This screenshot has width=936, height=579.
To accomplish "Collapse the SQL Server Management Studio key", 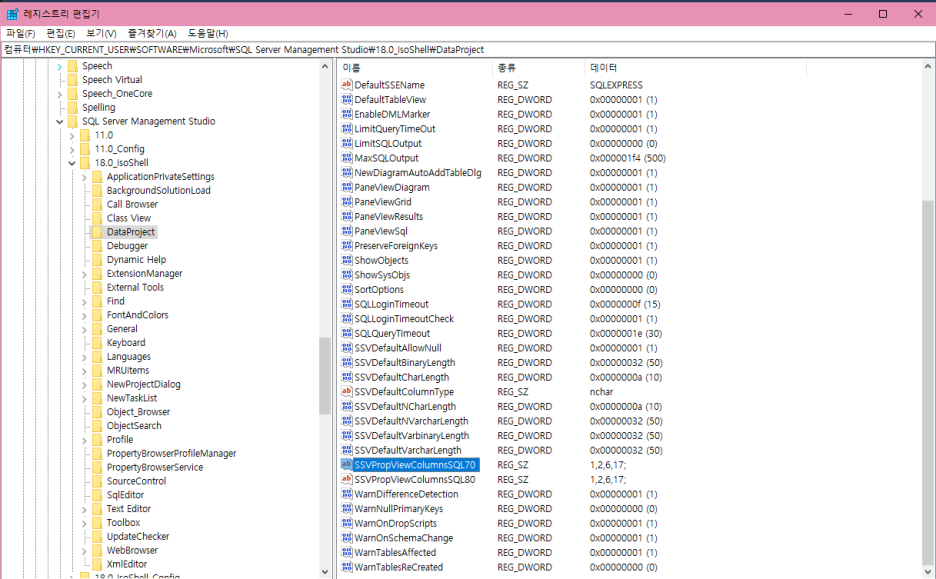I will (60, 122).
